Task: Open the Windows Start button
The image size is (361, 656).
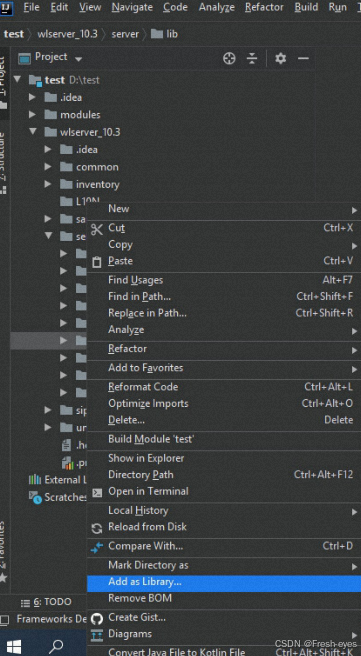Action: [14, 646]
